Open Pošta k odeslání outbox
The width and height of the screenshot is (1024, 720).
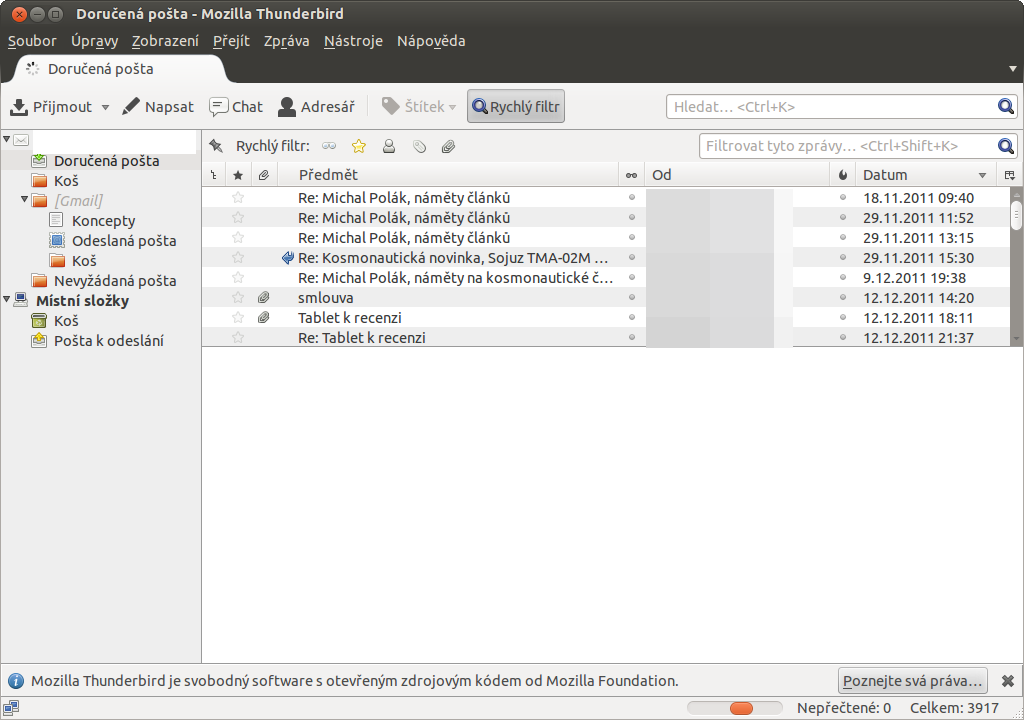click(x=108, y=340)
